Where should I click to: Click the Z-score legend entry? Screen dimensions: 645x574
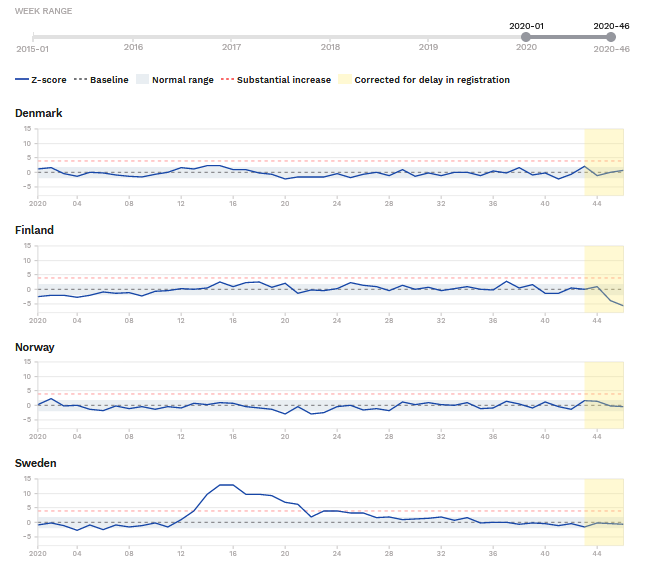[41, 80]
